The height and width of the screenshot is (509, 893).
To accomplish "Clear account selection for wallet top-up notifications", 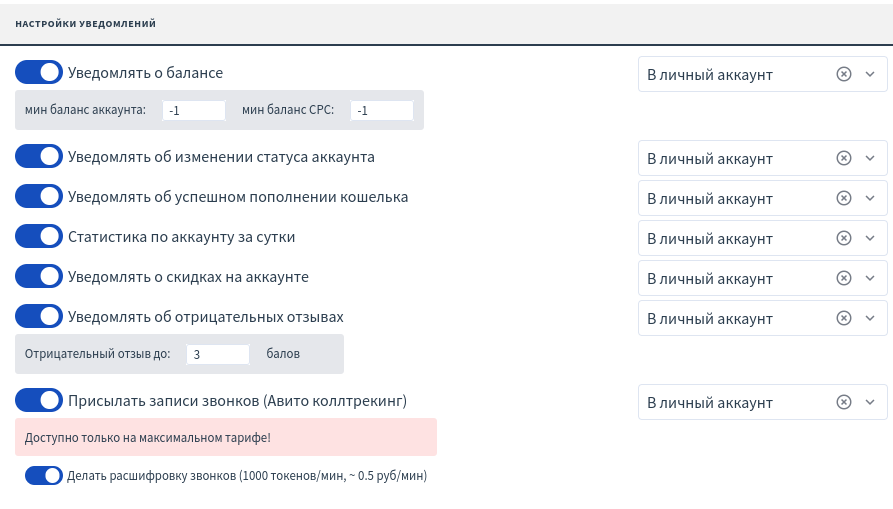I will coord(843,198).
